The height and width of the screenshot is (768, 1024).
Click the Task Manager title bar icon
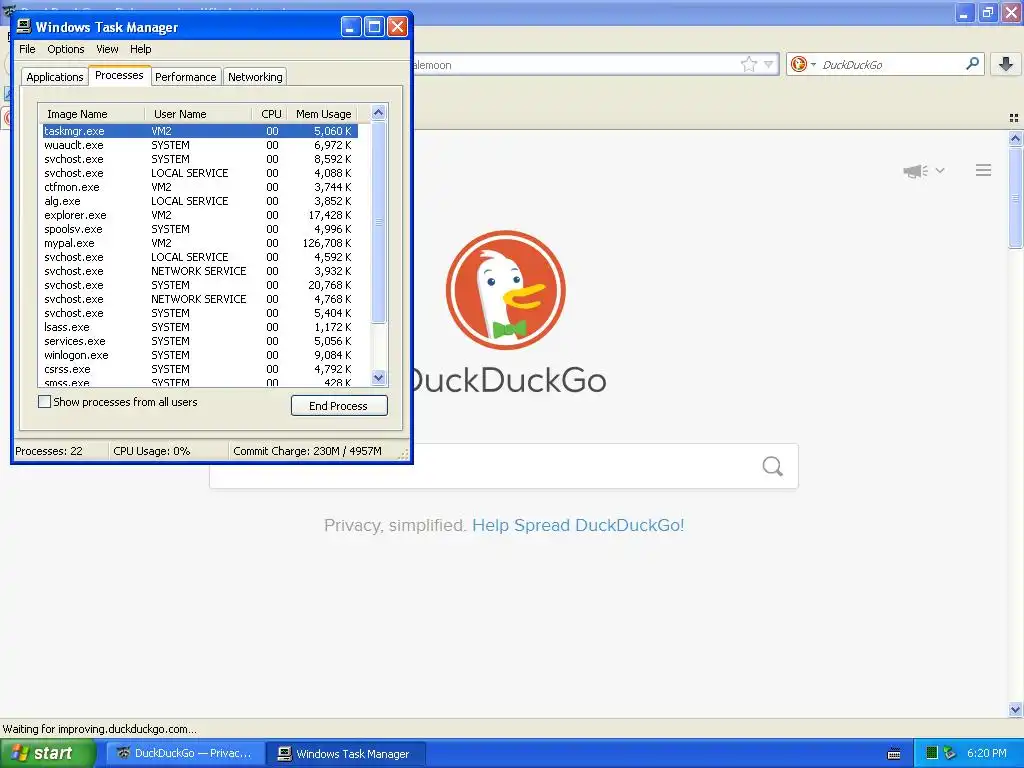click(24, 27)
